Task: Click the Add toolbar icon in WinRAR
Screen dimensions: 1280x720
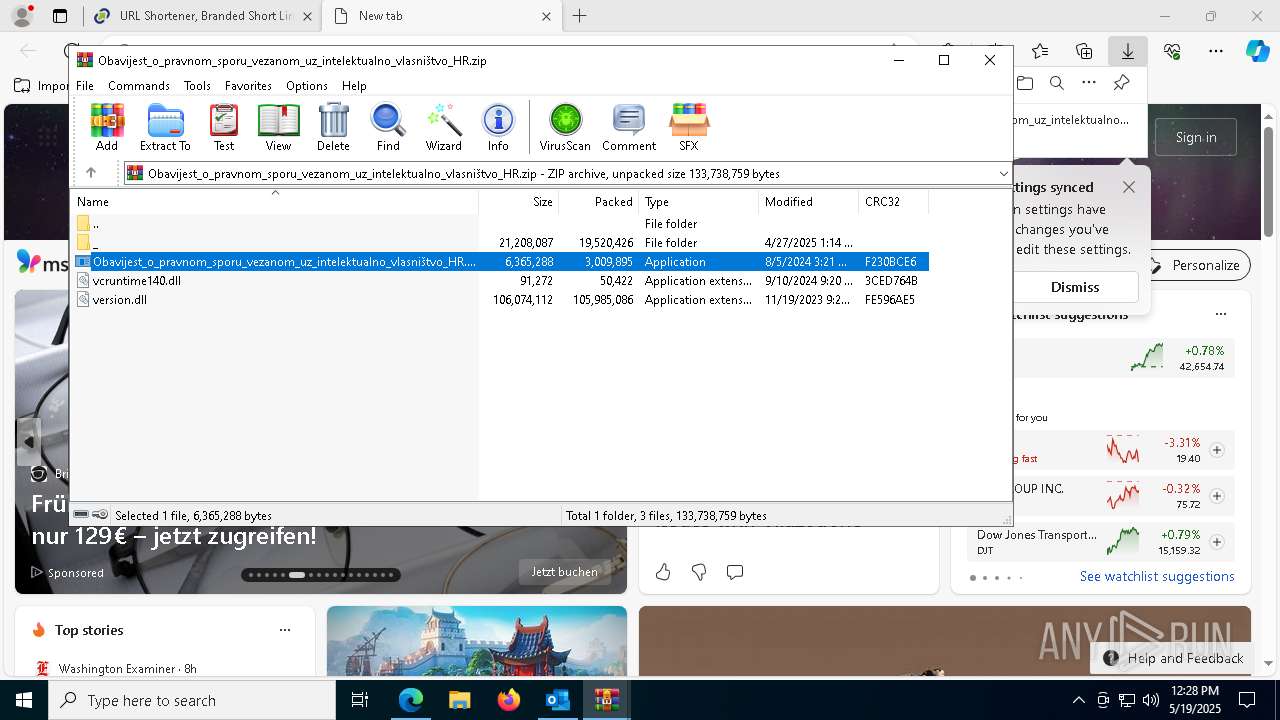Action: pyautogui.click(x=107, y=127)
